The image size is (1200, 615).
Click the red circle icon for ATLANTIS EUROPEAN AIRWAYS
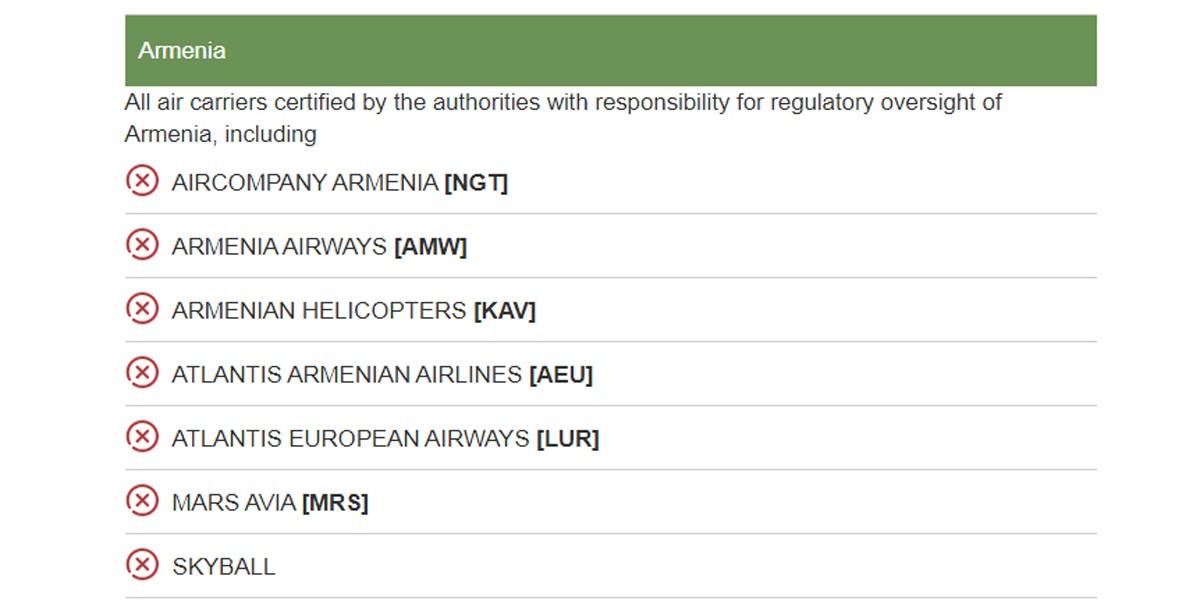tap(142, 437)
